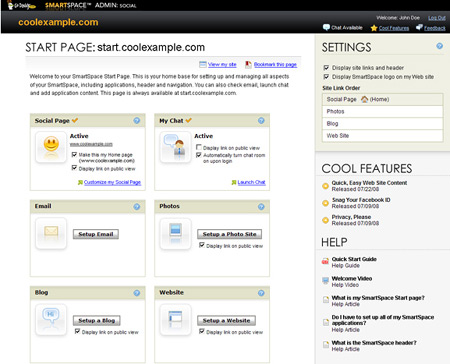Image resolution: width=450 pixels, height=364 pixels.
Task: Open help for the Blog panel
Action: (x=137, y=293)
